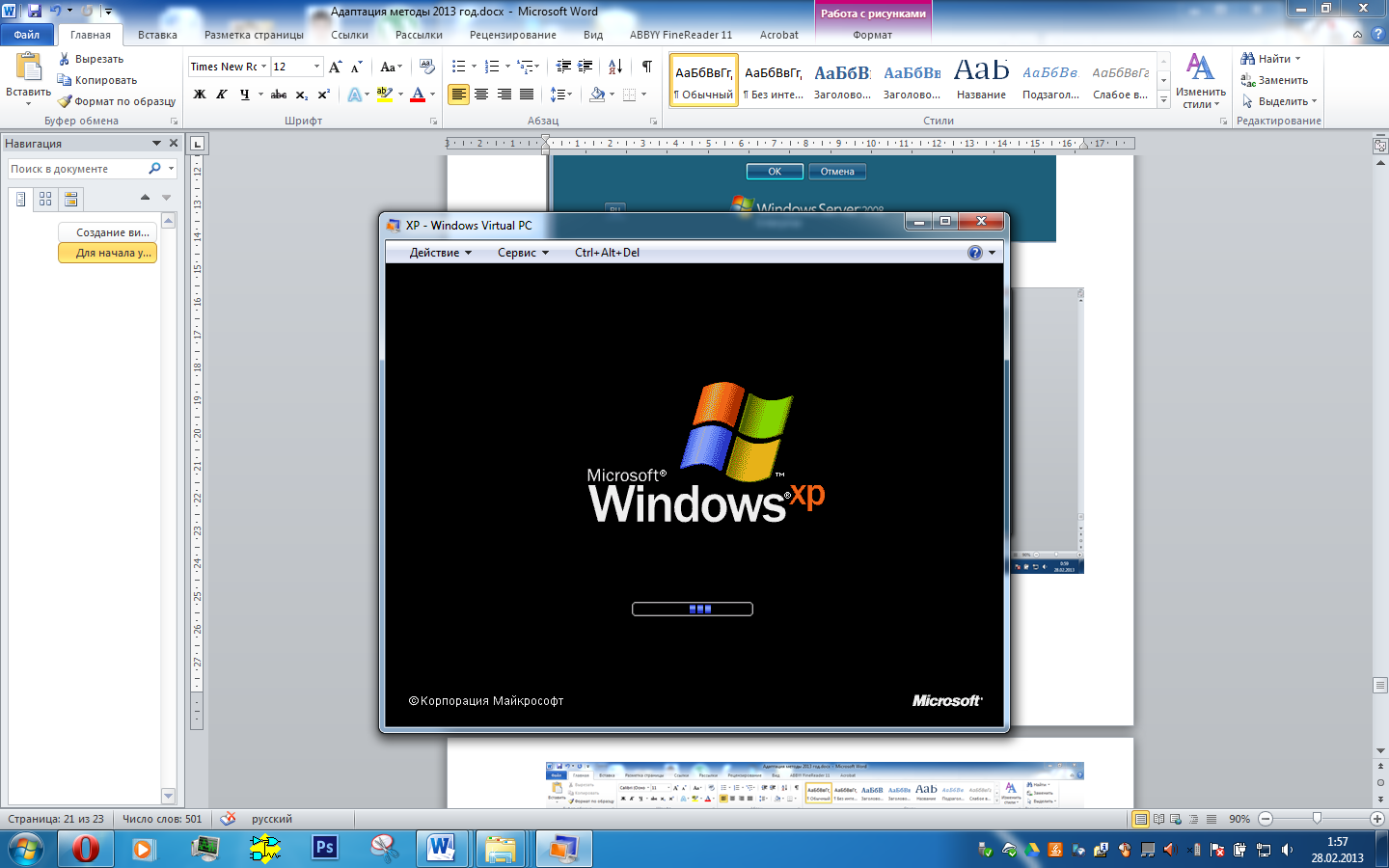The height and width of the screenshot is (868, 1389).
Task: Select the Обычный style
Action: click(x=704, y=80)
